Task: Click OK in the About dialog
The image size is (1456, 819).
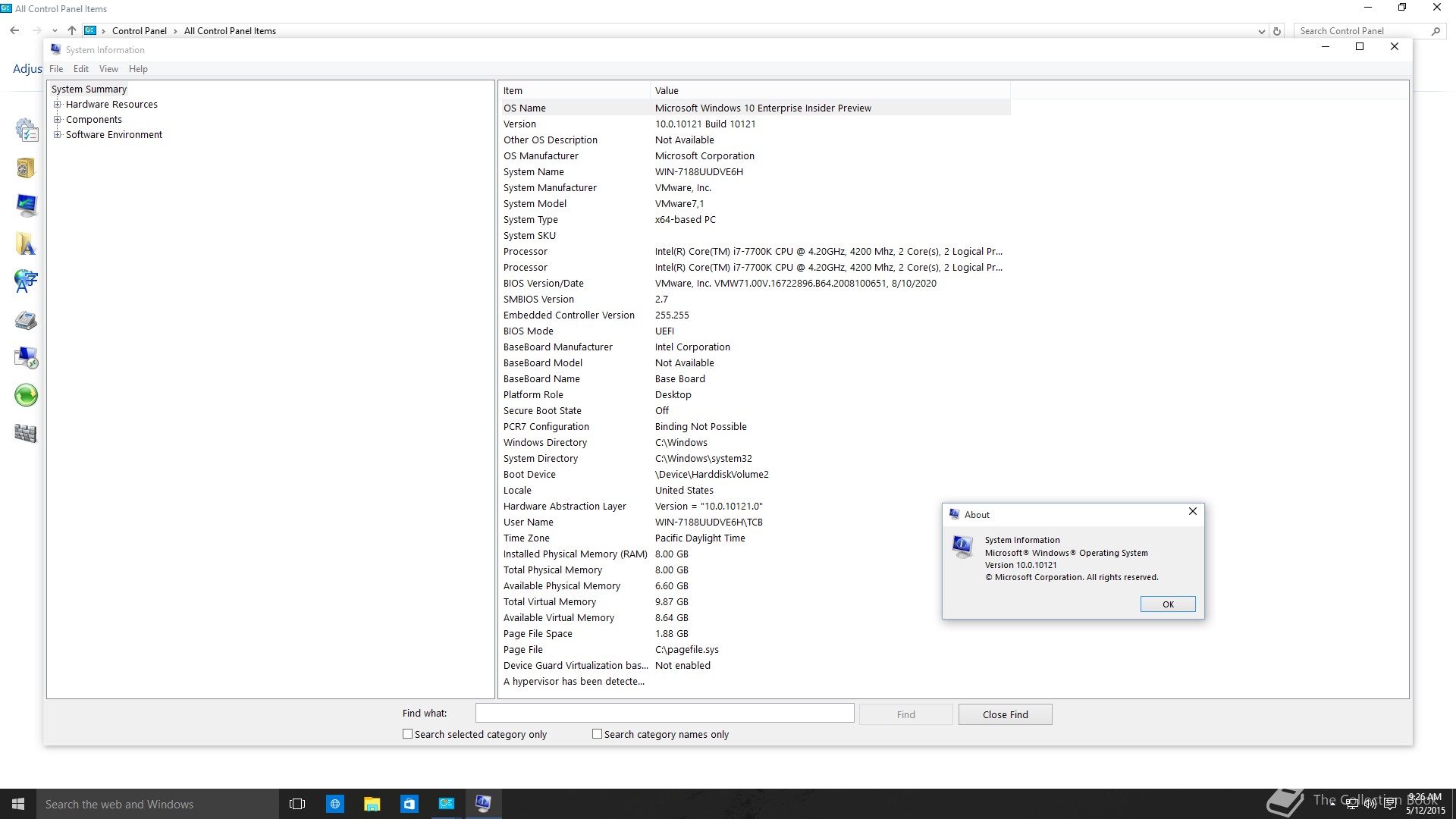Action: [1168, 604]
